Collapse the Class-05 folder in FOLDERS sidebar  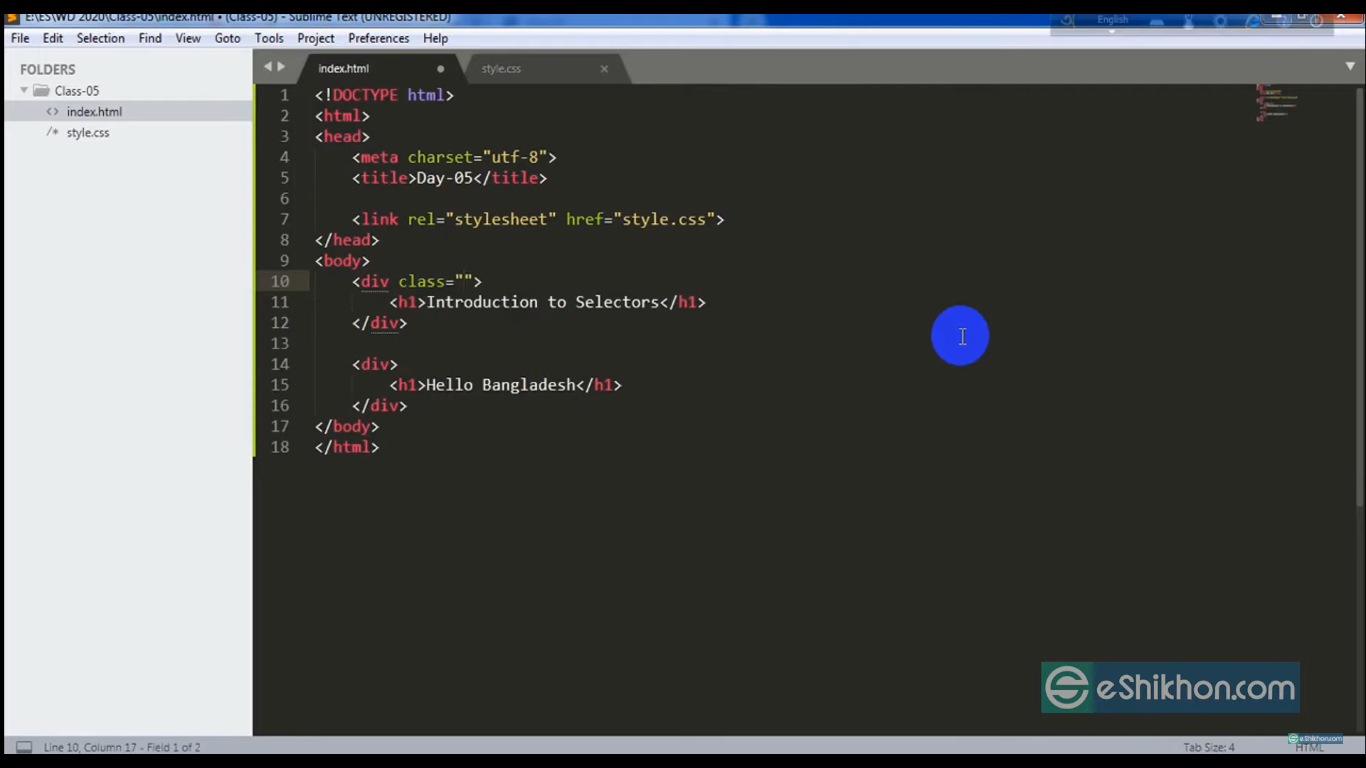[x=23, y=90]
